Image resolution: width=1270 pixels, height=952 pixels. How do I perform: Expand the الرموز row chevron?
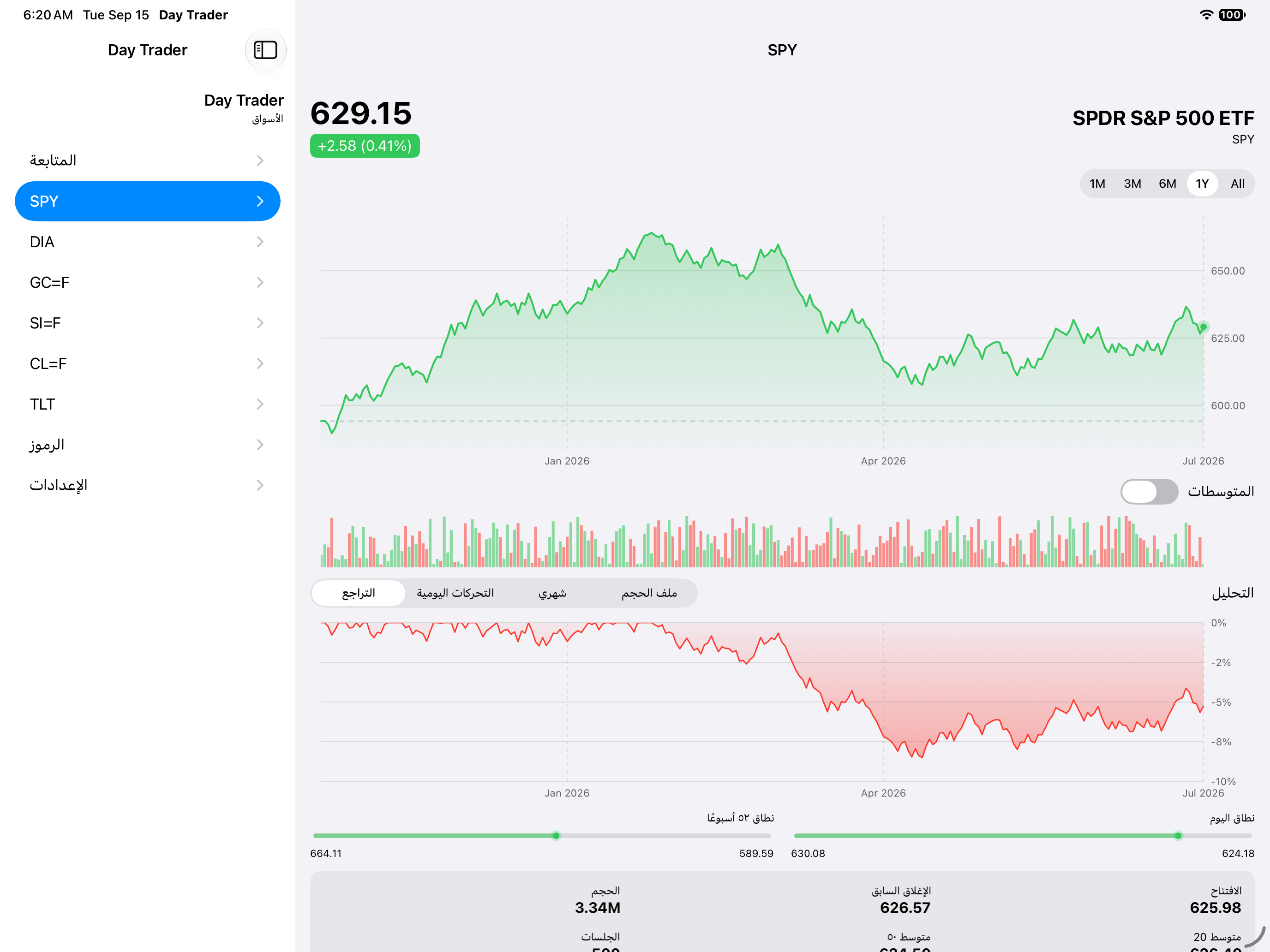pyautogui.click(x=260, y=445)
